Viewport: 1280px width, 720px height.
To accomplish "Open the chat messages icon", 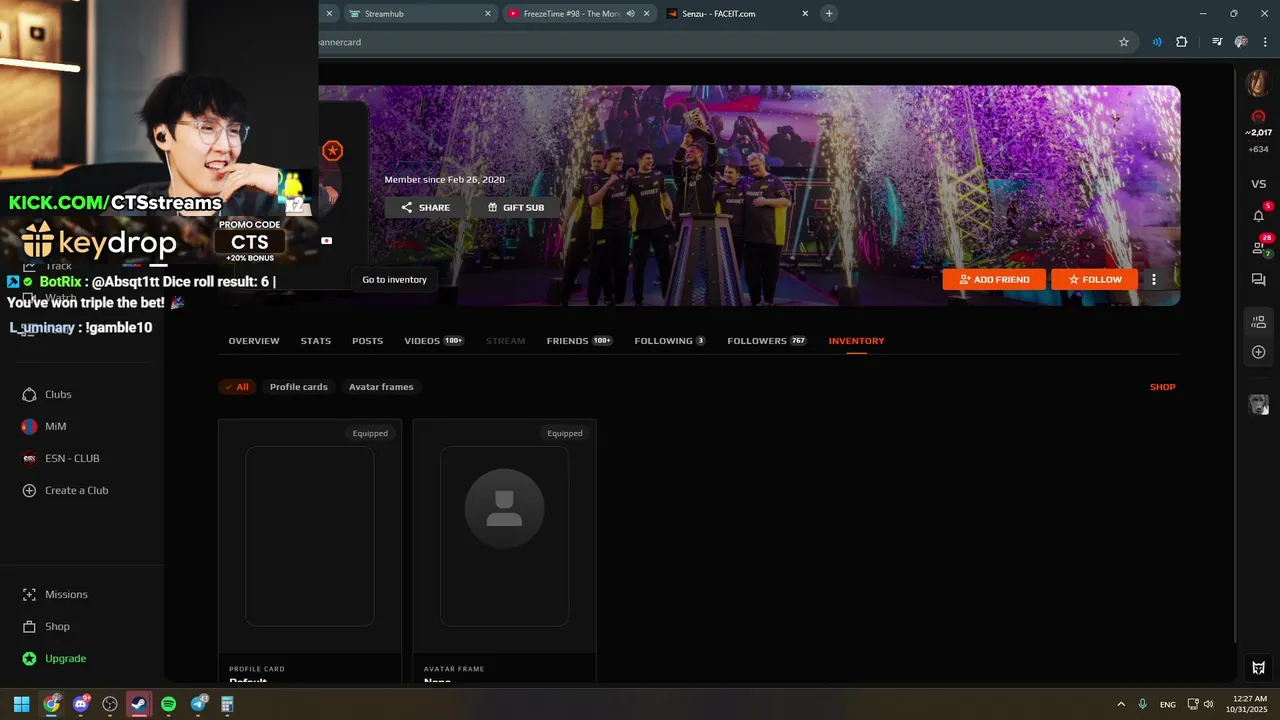I will pos(1259,280).
